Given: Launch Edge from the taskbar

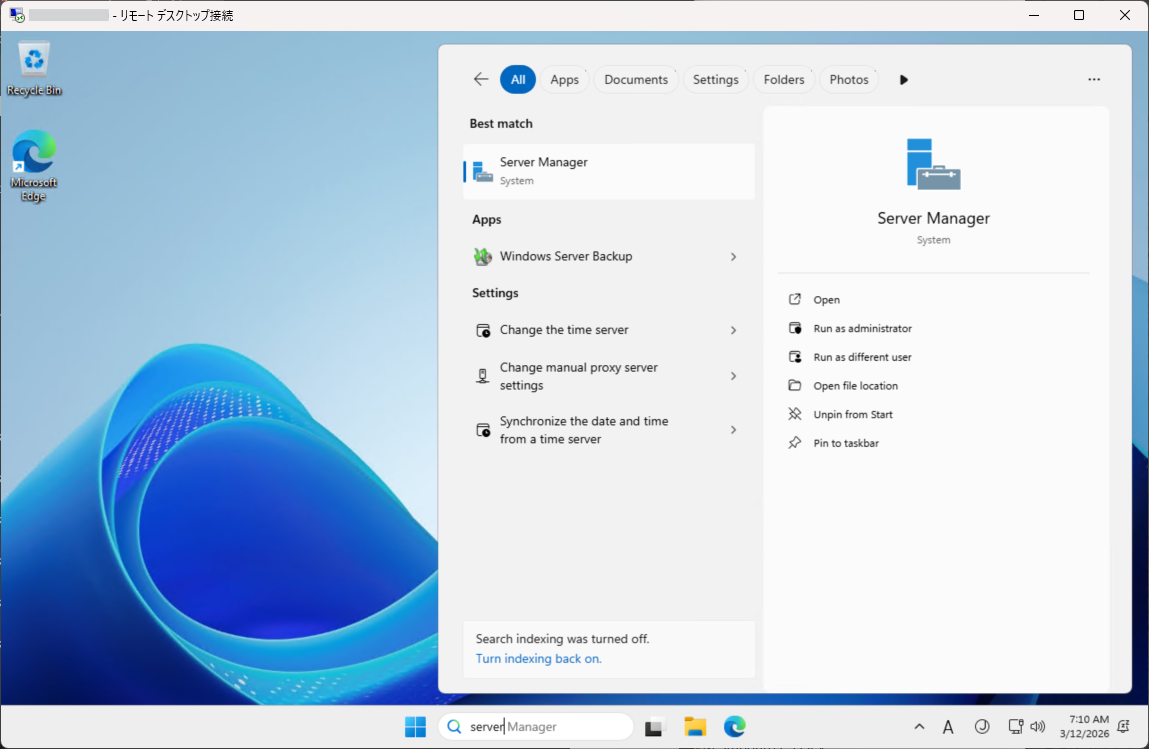Looking at the screenshot, I should tap(735, 727).
